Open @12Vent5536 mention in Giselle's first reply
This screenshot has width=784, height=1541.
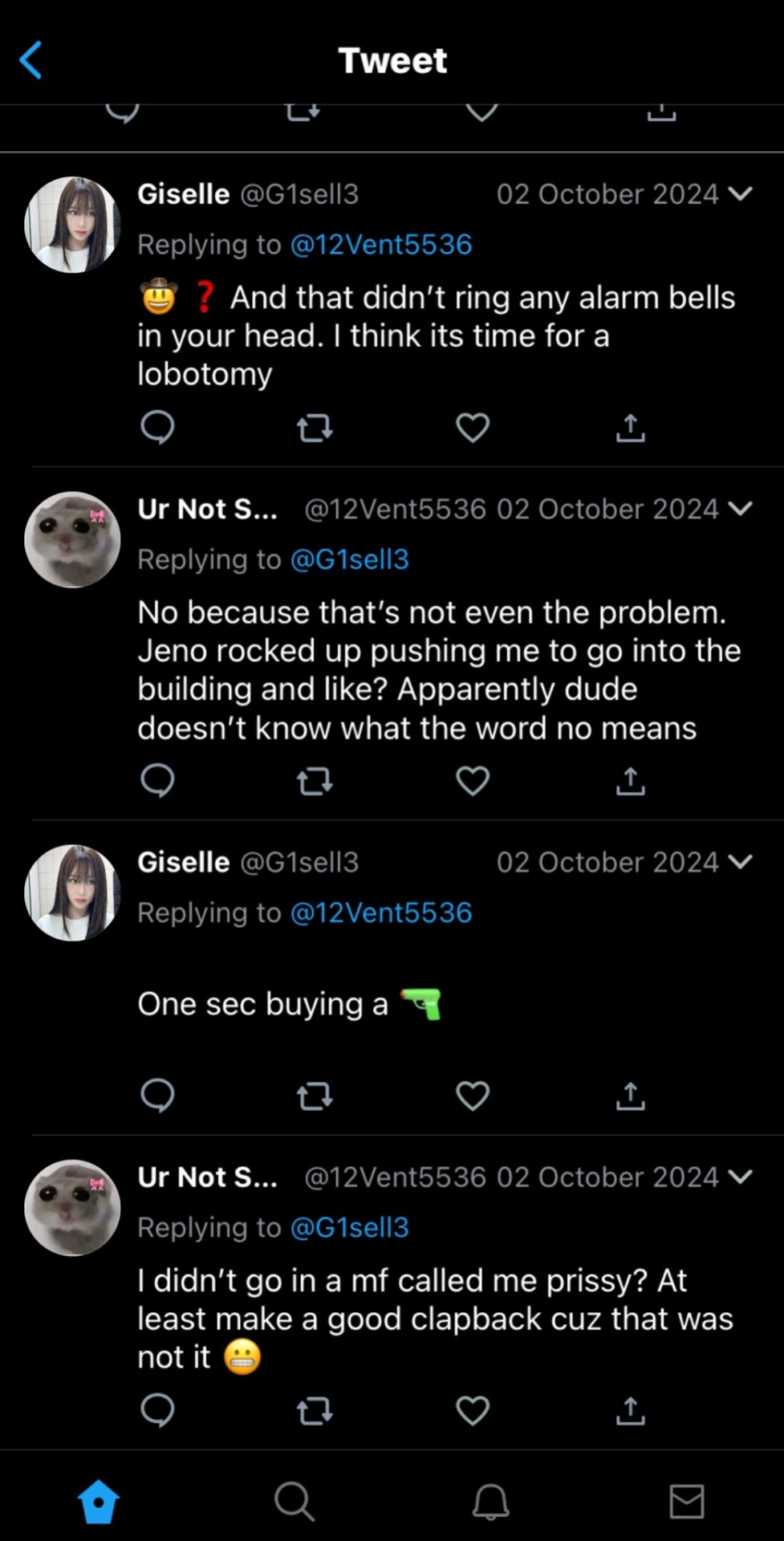click(381, 244)
